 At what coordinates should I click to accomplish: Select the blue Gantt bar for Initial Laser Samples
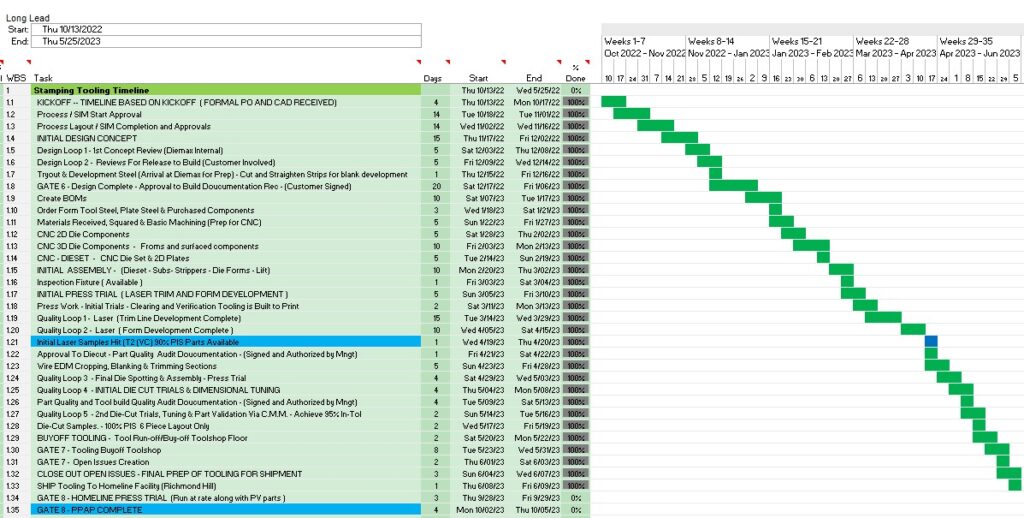point(931,342)
